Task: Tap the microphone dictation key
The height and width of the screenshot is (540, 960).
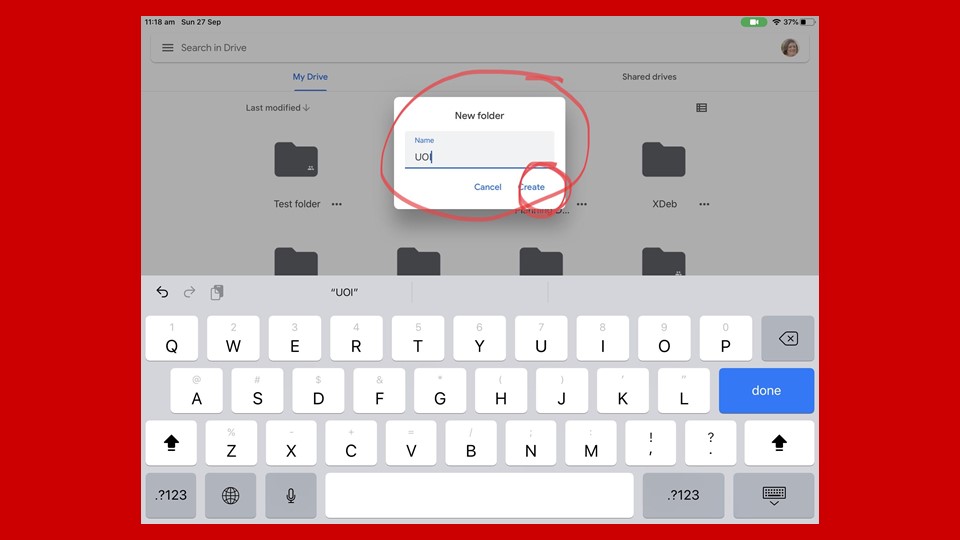Action: click(x=291, y=495)
